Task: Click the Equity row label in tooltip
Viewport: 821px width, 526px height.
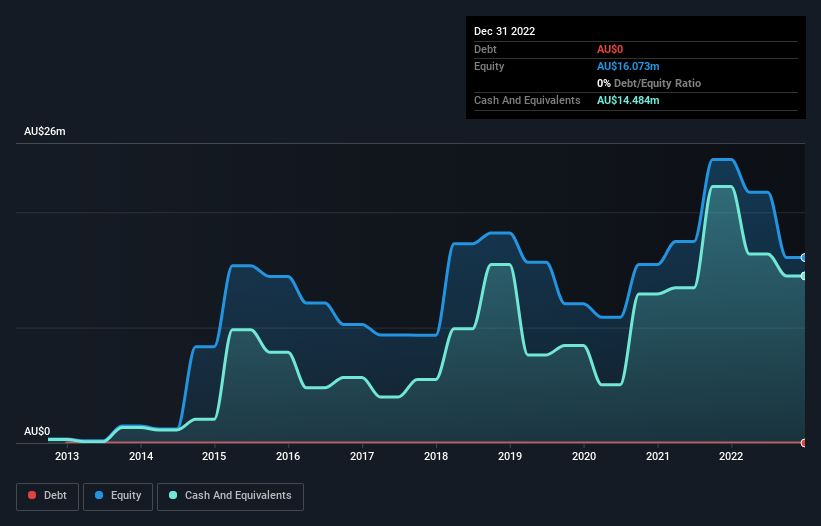Action: (489, 66)
